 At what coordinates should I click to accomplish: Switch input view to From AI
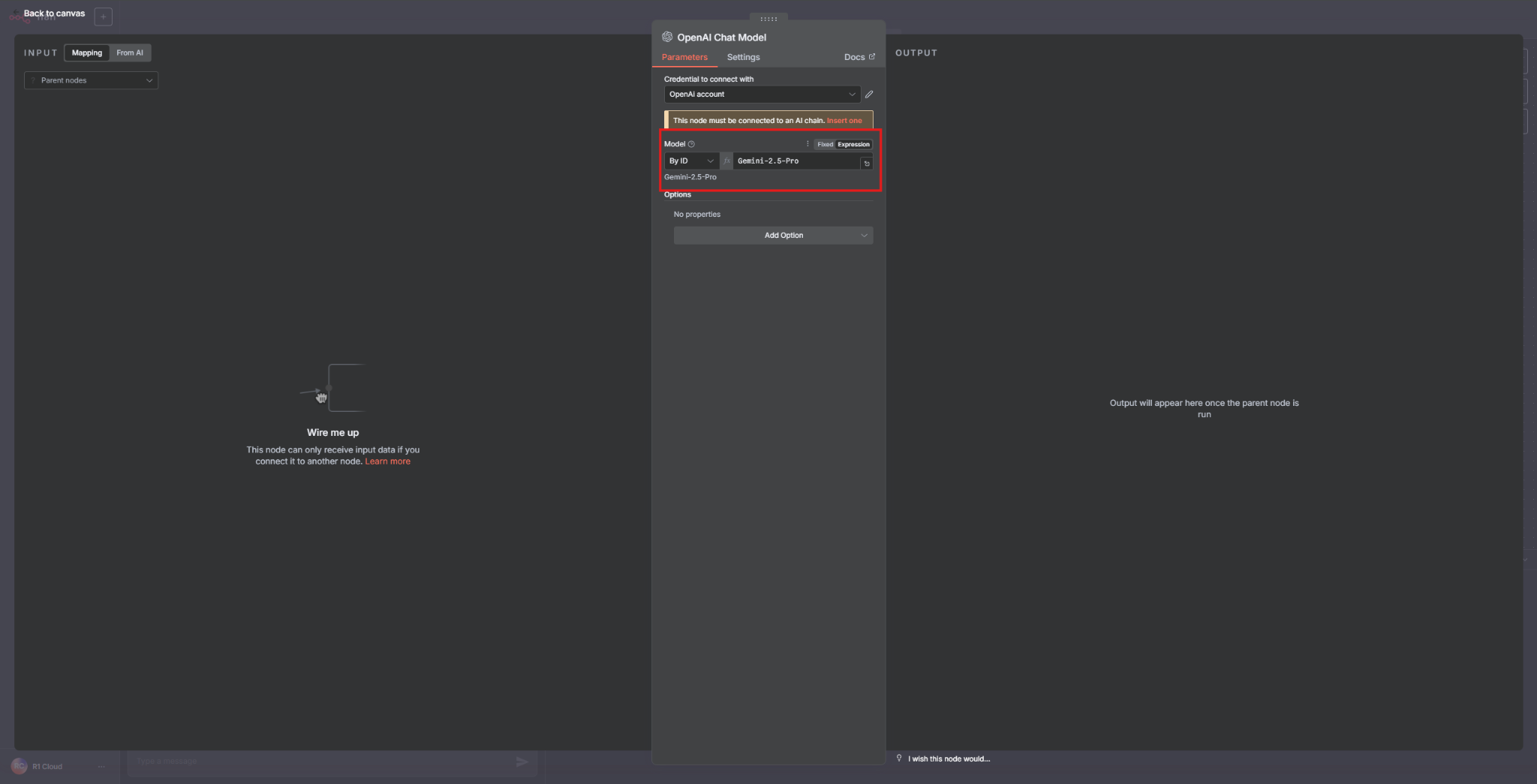pyautogui.click(x=130, y=53)
